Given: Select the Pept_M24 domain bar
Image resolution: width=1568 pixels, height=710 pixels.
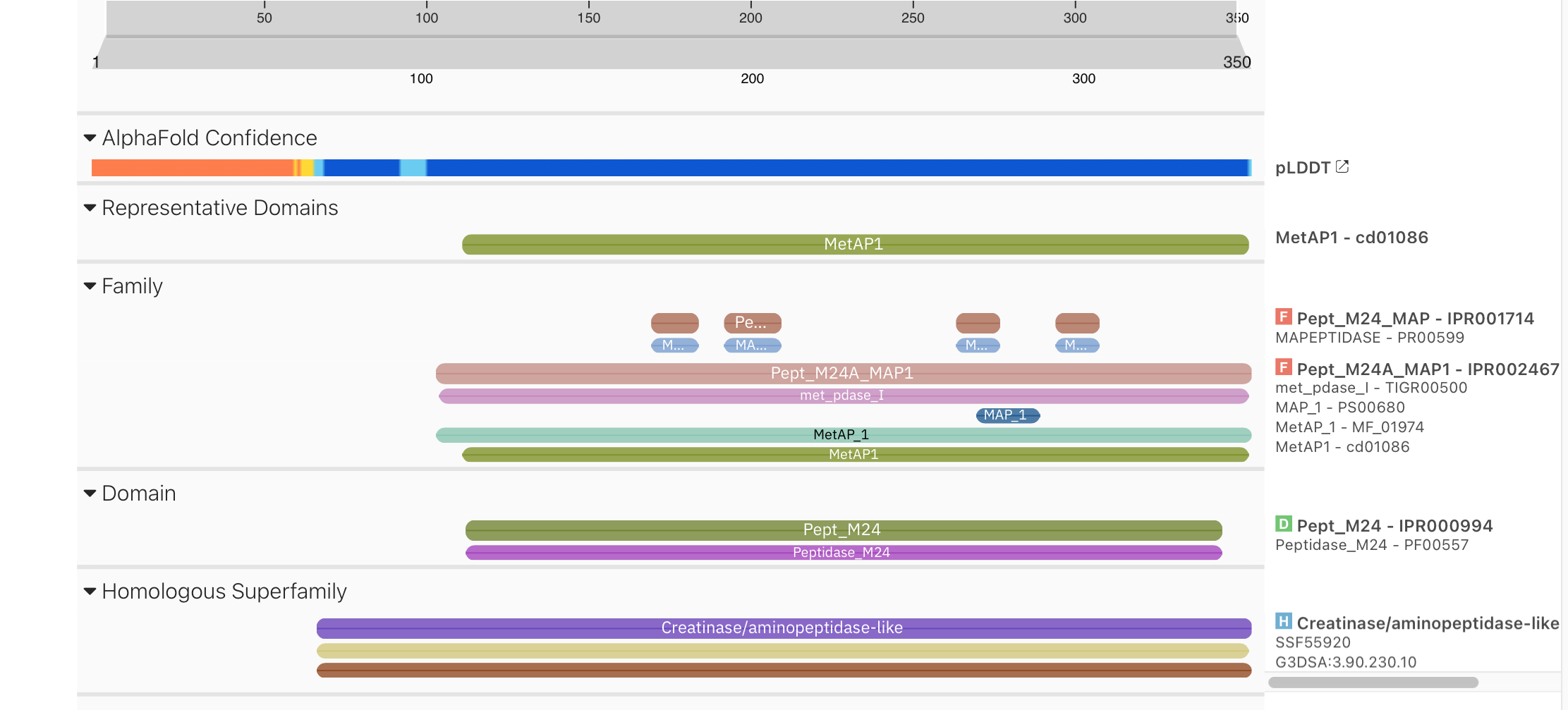Looking at the screenshot, I should pos(844,530).
